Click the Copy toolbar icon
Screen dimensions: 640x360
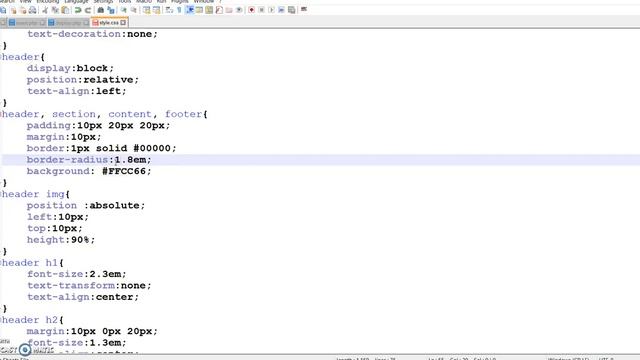pyautogui.click(x=55, y=10)
